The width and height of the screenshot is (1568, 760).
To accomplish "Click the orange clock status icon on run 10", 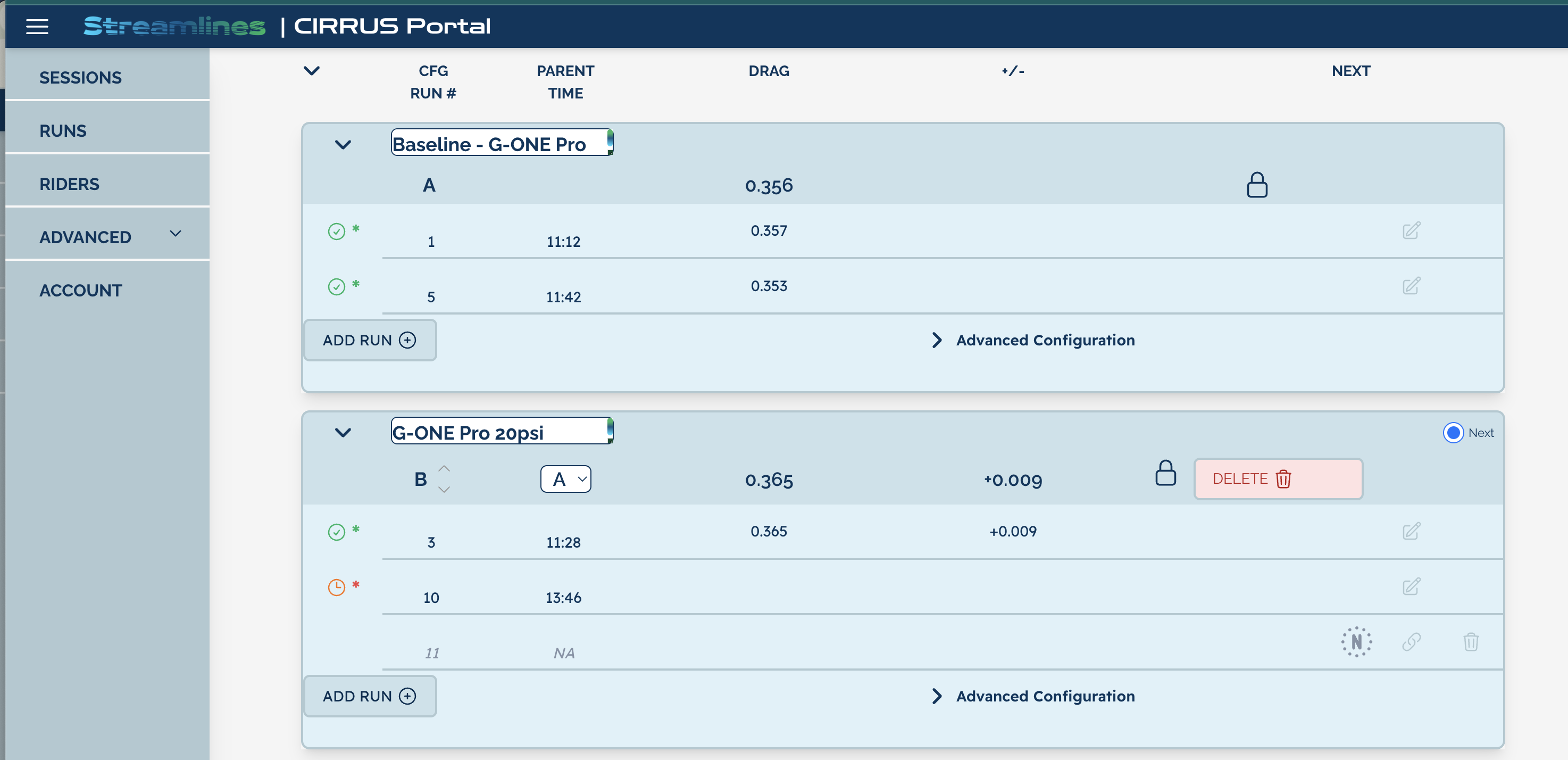I will click(337, 586).
